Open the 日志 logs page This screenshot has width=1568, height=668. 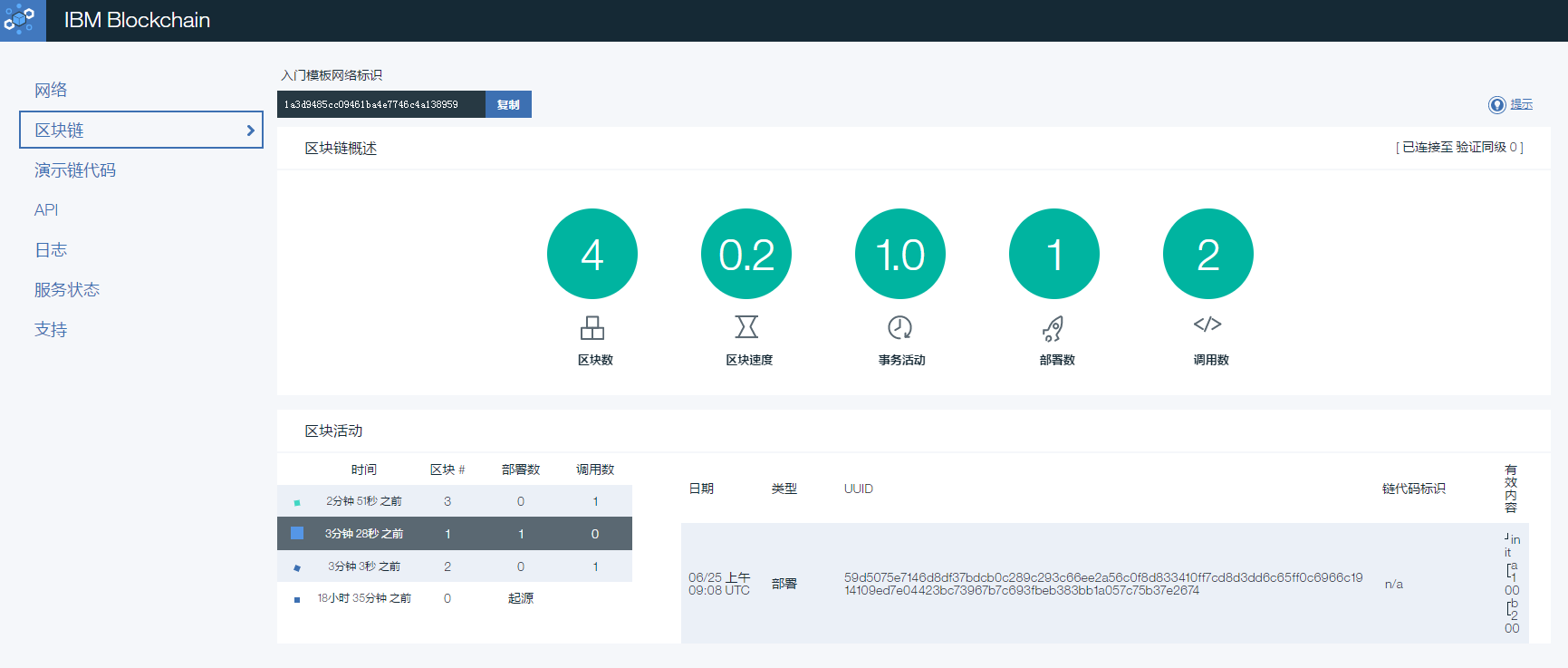tap(51, 250)
